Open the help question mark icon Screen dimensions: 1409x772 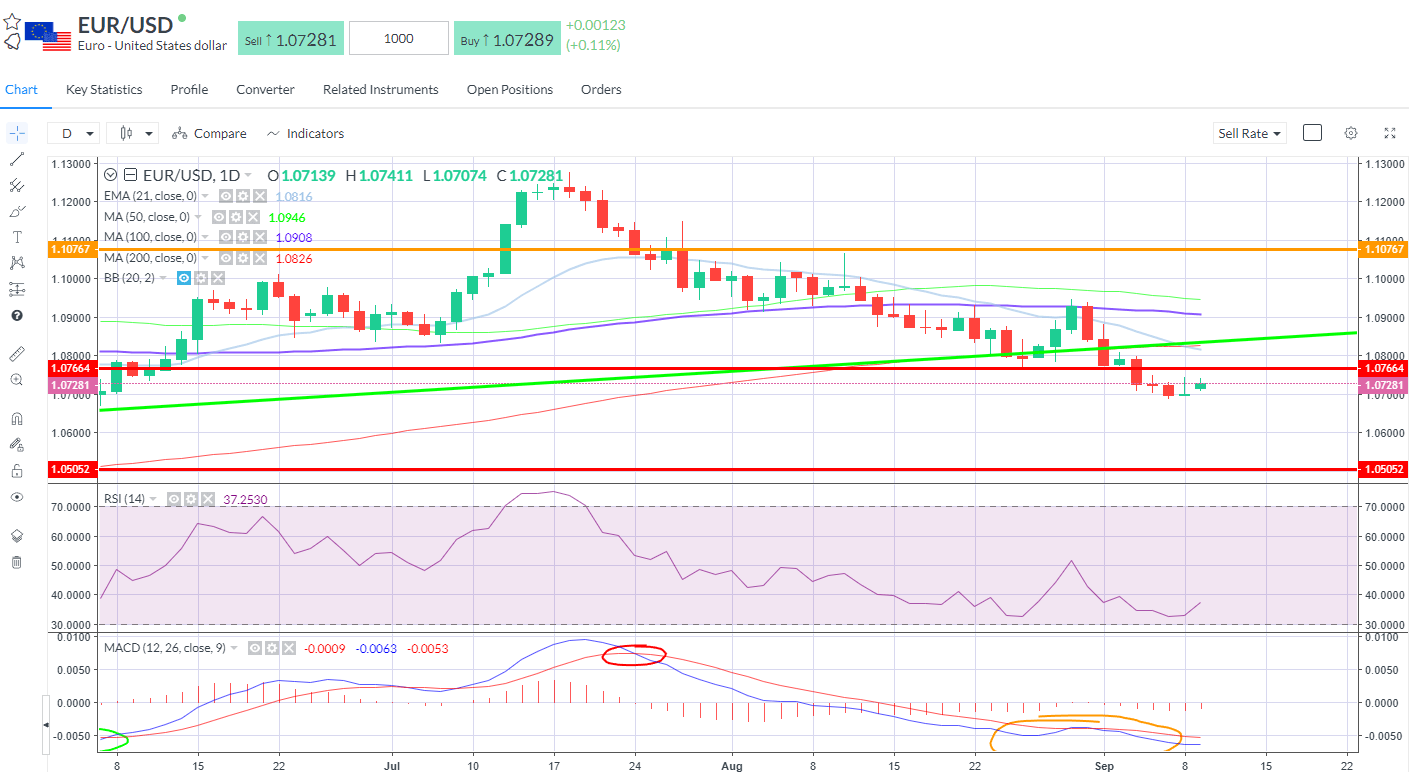pyautogui.click(x=17, y=315)
